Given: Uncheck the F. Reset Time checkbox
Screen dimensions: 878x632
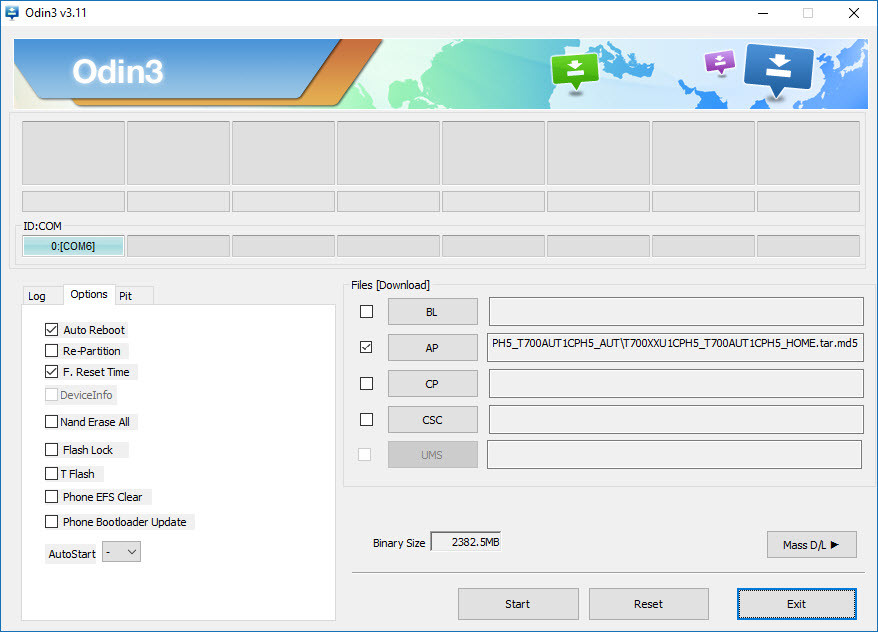Looking at the screenshot, I should (52, 372).
